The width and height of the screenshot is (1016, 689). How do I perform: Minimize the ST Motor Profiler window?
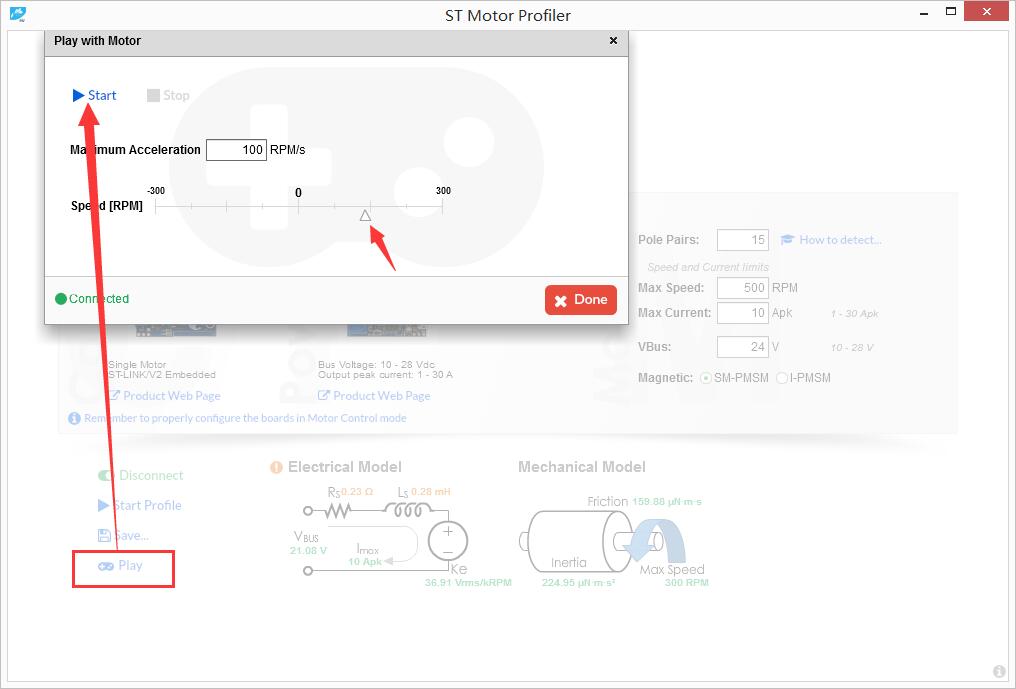(x=925, y=14)
